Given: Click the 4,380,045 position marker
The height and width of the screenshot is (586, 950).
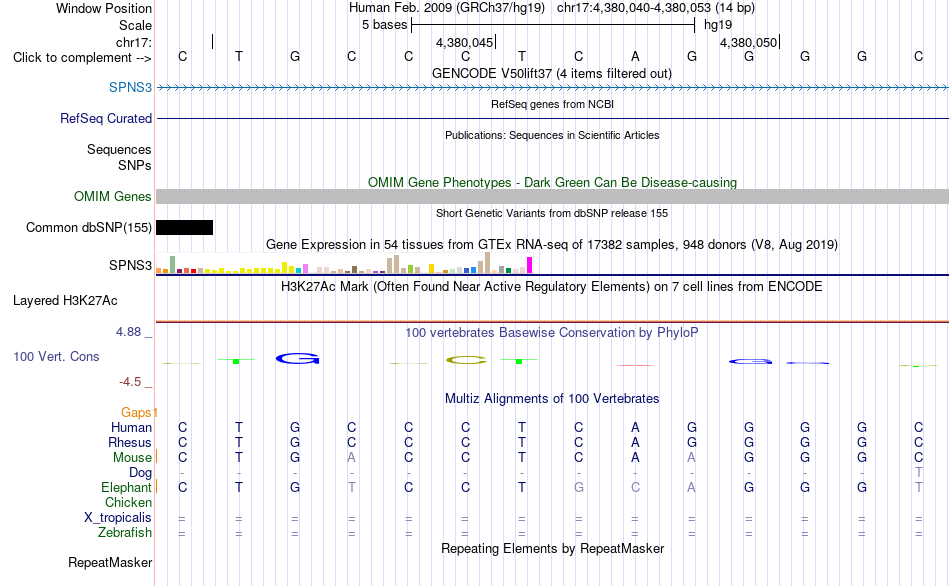Looking at the screenshot, I should 465,42.
